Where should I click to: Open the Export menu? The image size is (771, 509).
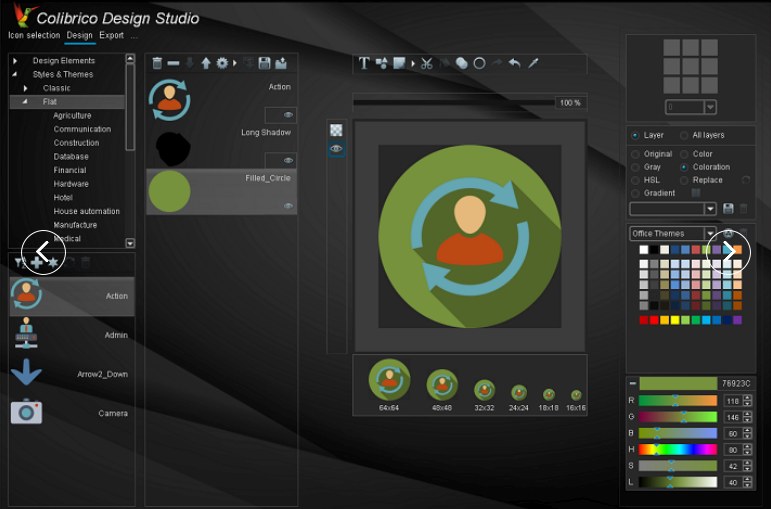[x=111, y=36]
